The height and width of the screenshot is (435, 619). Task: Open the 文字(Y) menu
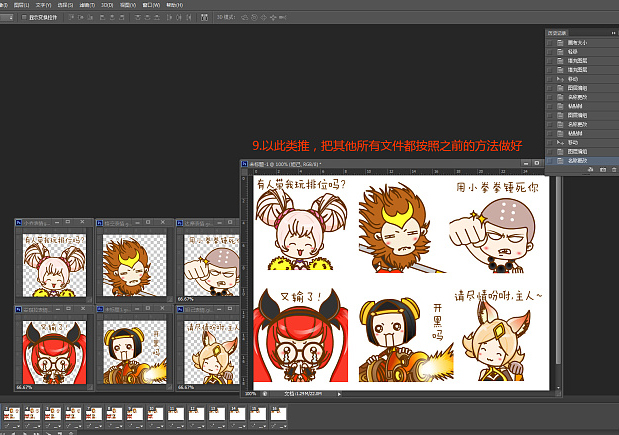43,5
